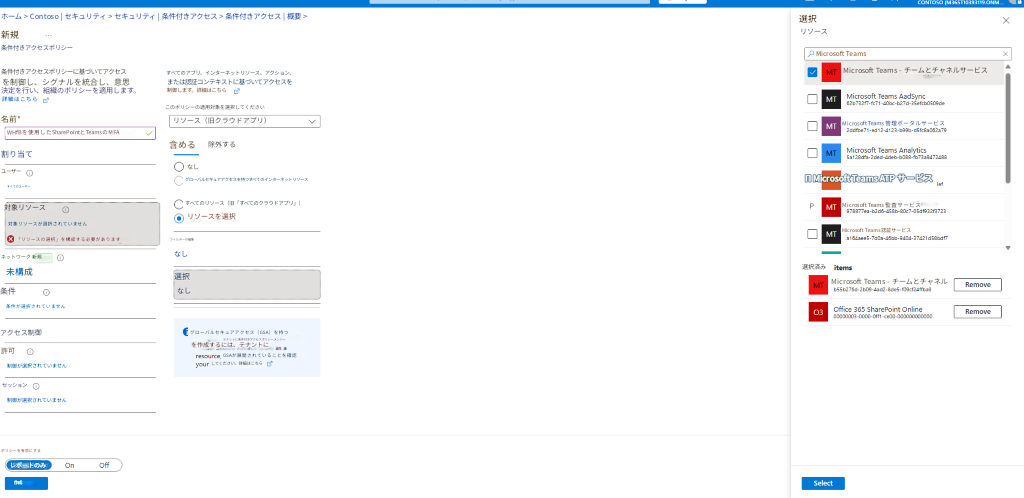Select the すべてのリソース radio option
Screen dimensions: 1024x498
(179, 204)
